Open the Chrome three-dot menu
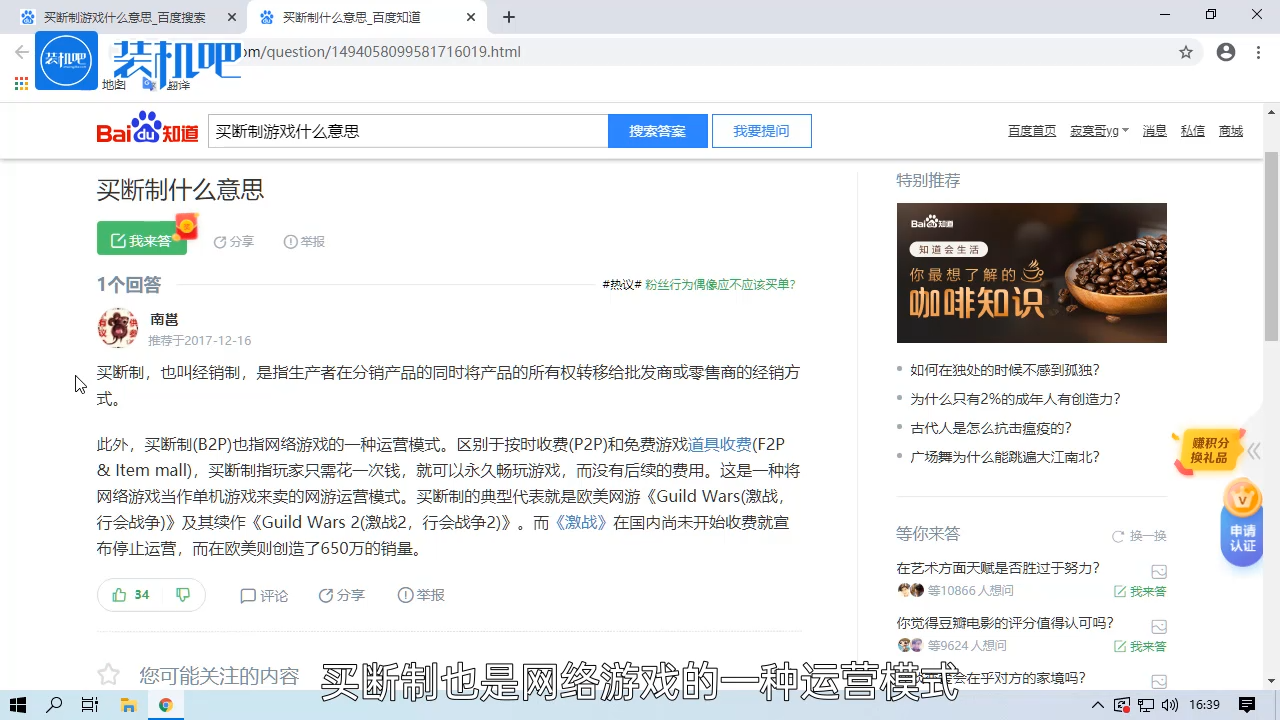The height and width of the screenshot is (720, 1280). [1257, 52]
